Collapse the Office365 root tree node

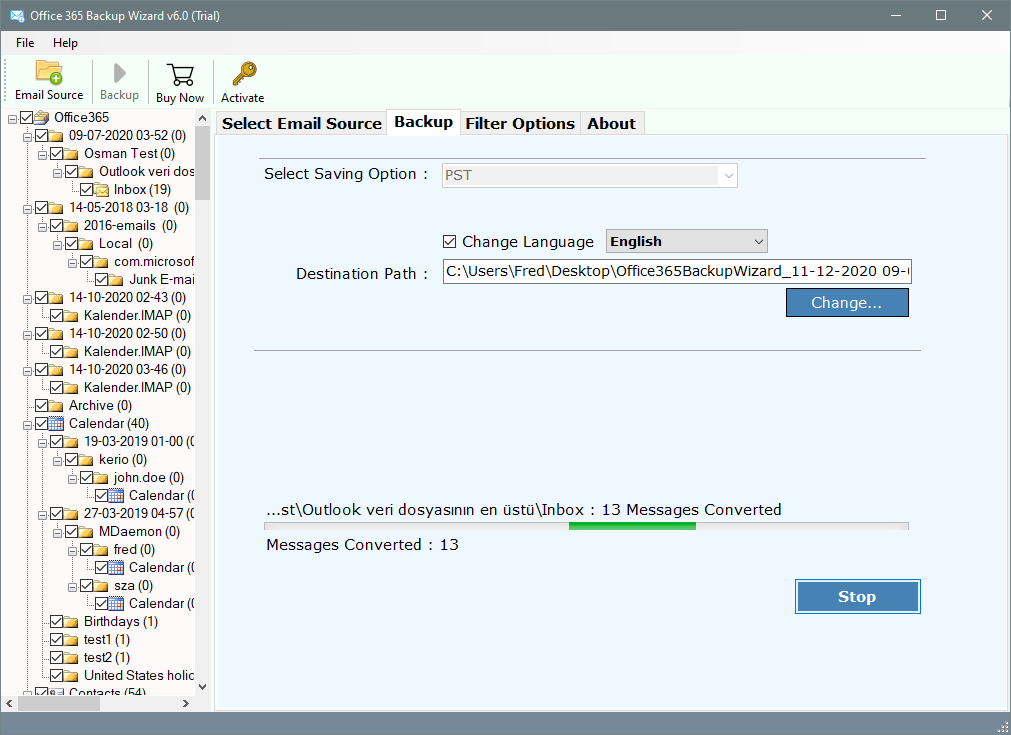coord(12,119)
